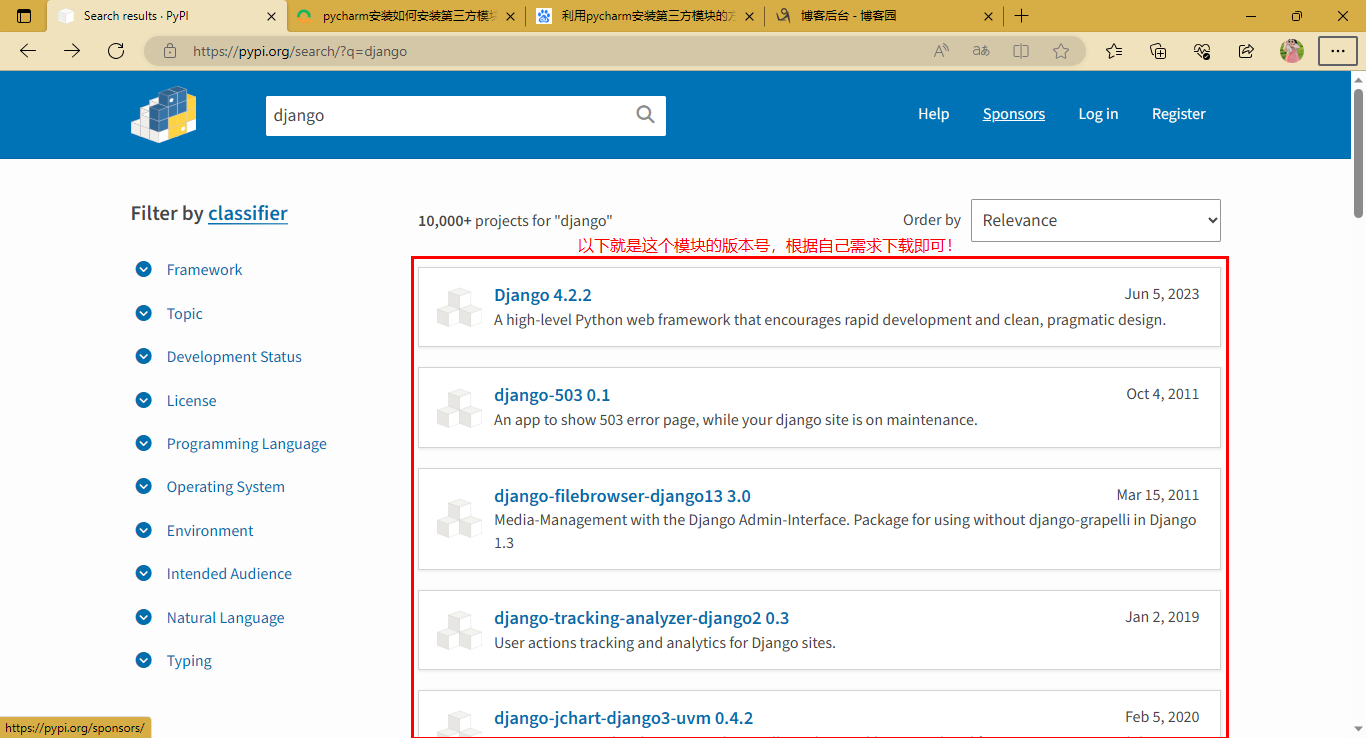Click the Register link
Screen dimensions: 1366x738
pyautogui.click(x=1179, y=114)
